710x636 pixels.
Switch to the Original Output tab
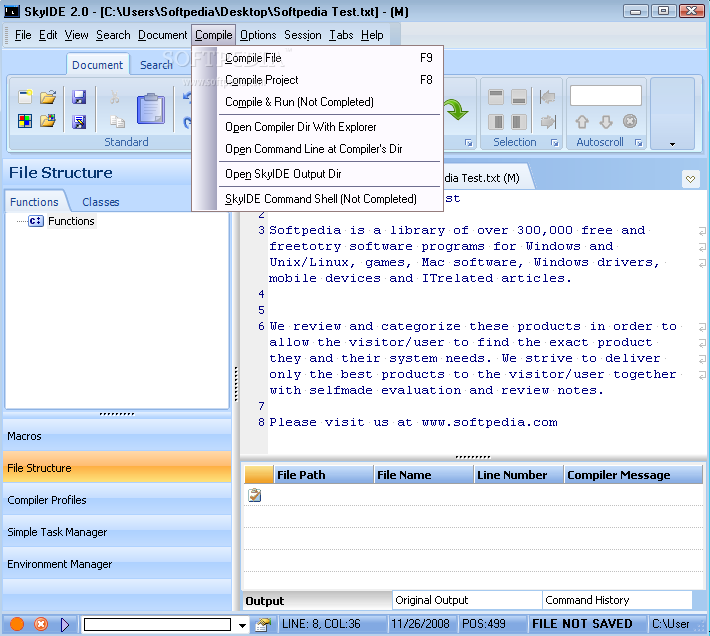[467, 600]
